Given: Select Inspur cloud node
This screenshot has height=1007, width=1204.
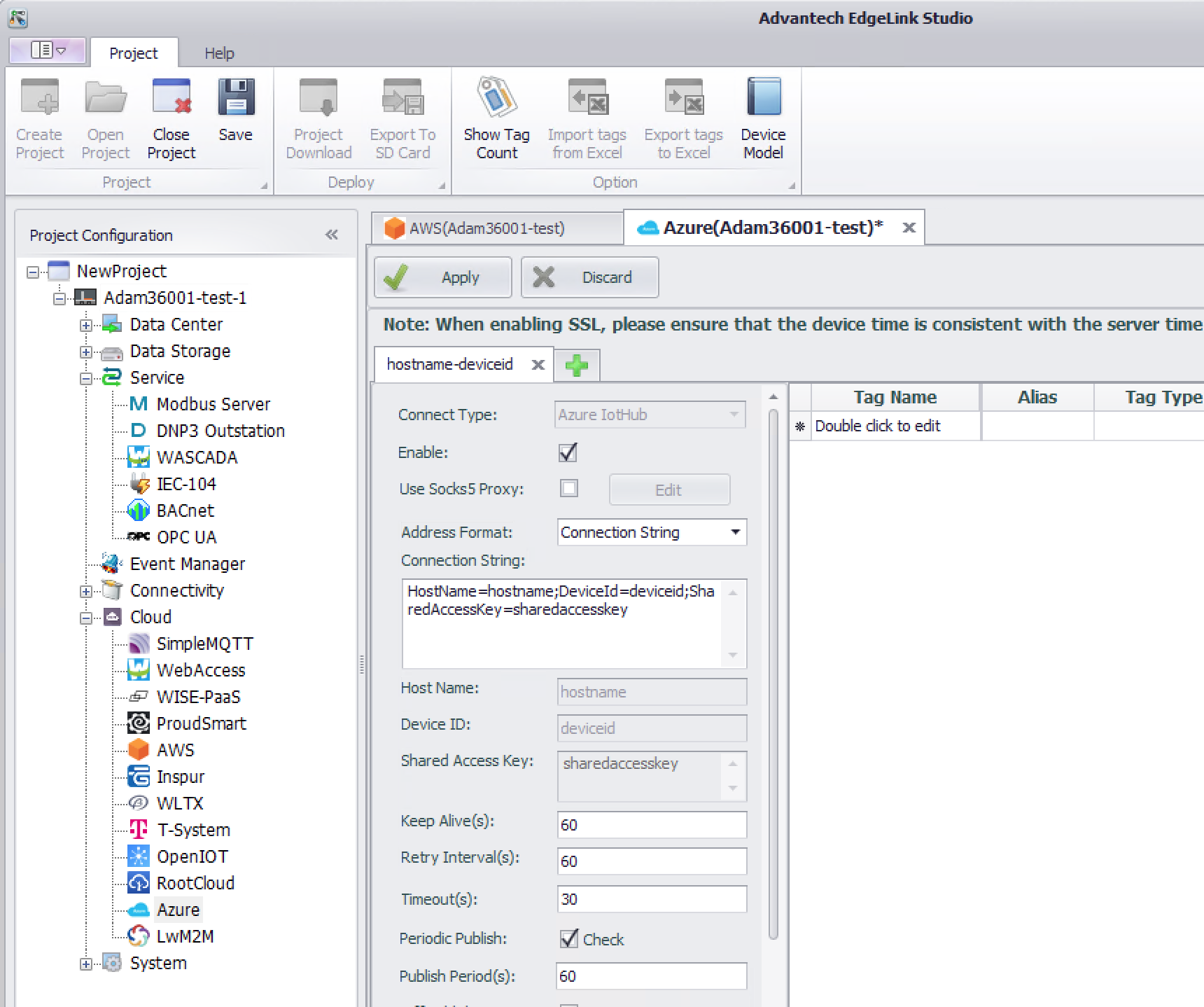Looking at the screenshot, I should pyautogui.click(x=180, y=777).
